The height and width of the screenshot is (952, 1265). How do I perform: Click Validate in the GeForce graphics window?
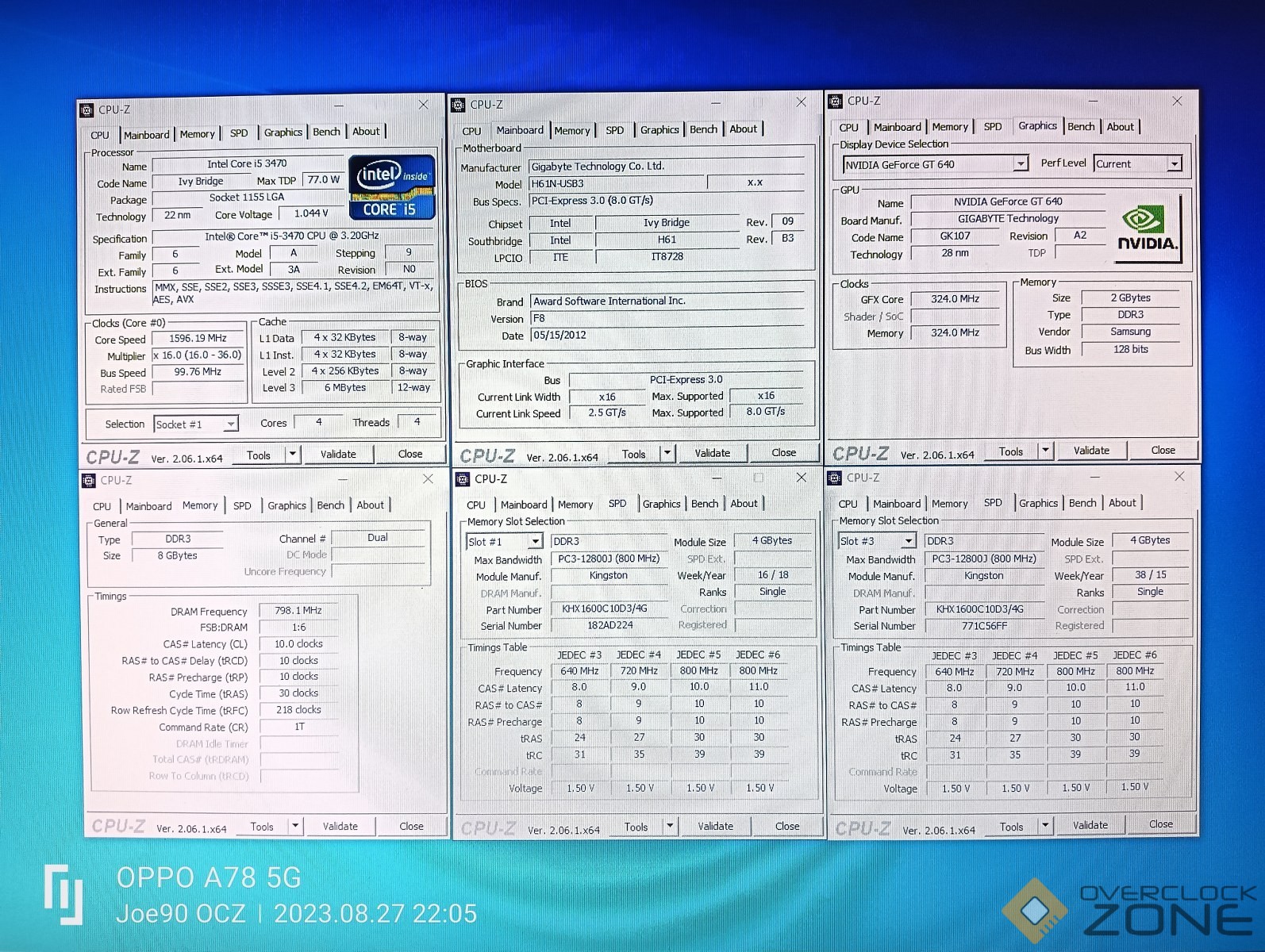pyautogui.click(x=1091, y=450)
